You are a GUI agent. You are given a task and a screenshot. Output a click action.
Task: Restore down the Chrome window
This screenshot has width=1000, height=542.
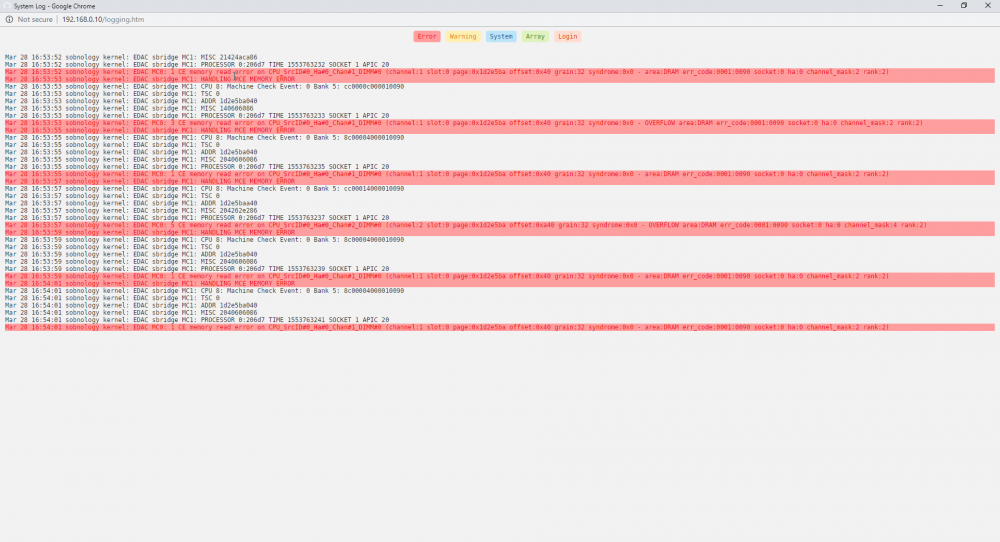[x=964, y=6]
